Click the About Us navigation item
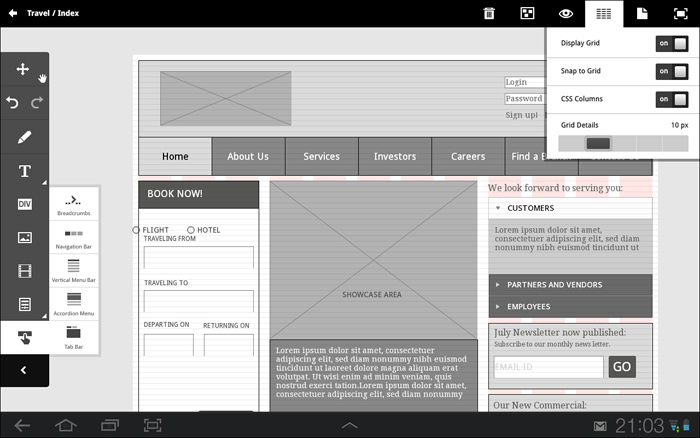 pyautogui.click(x=248, y=156)
